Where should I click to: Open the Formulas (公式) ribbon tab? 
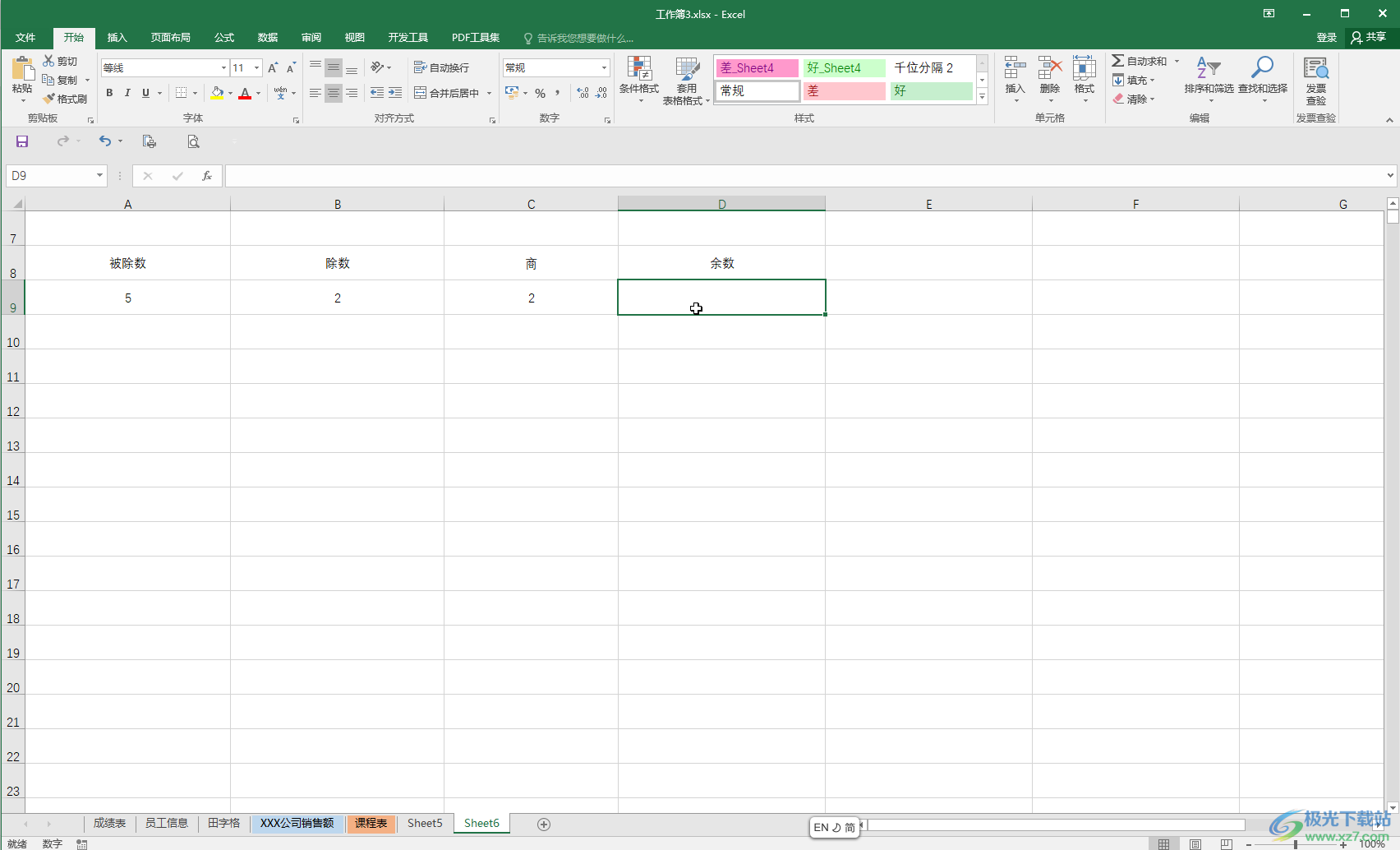click(224, 38)
